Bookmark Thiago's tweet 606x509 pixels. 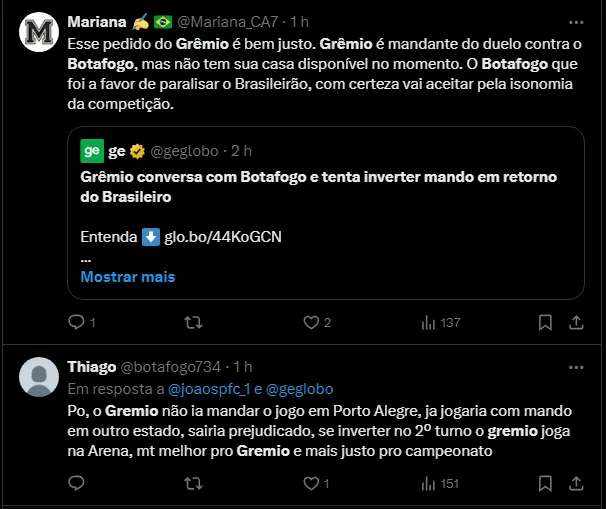point(545,484)
